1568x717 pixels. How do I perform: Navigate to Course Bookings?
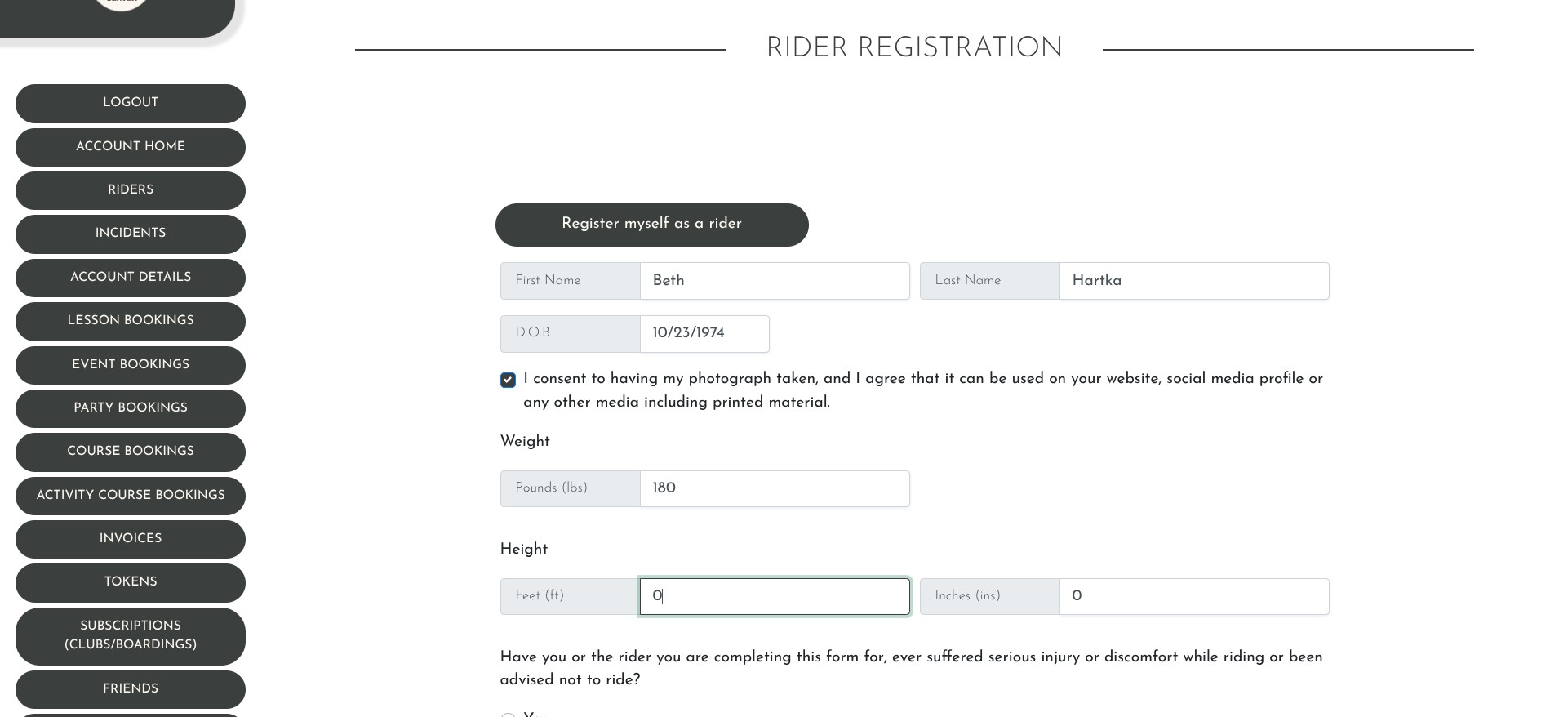[131, 452]
